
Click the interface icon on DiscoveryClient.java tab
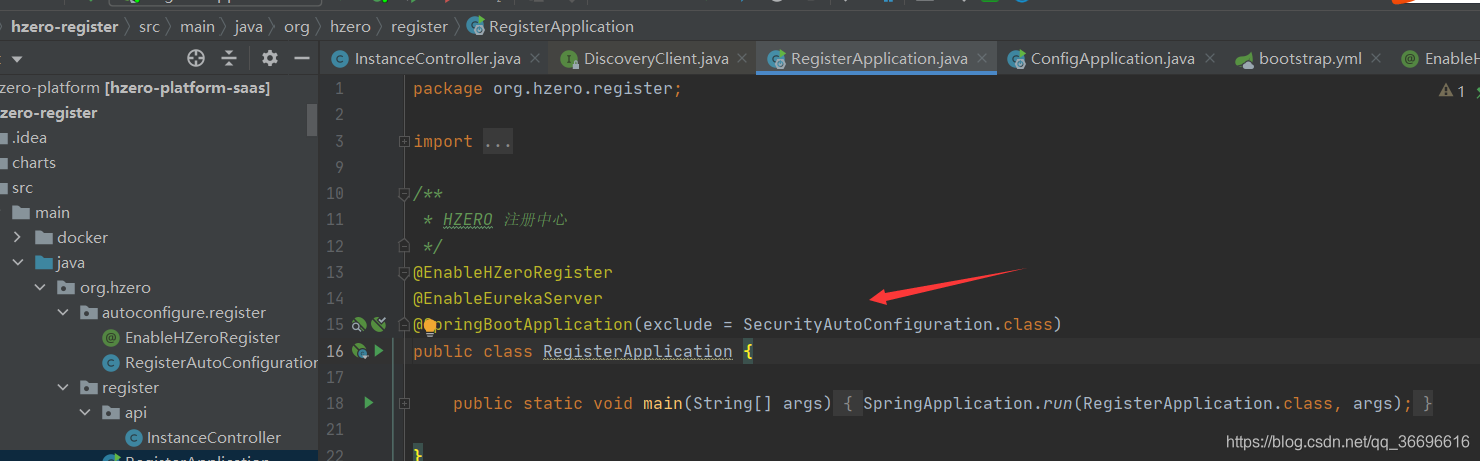(x=569, y=59)
